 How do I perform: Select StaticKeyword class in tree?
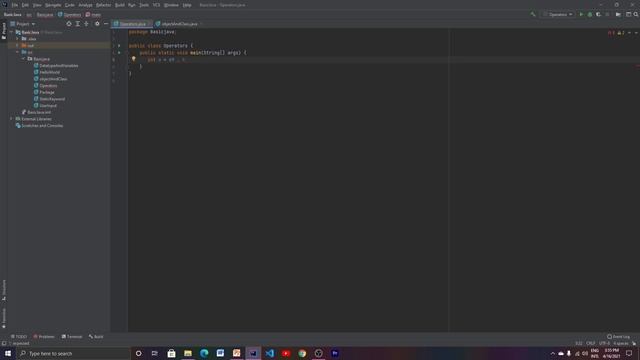click(49, 99)
